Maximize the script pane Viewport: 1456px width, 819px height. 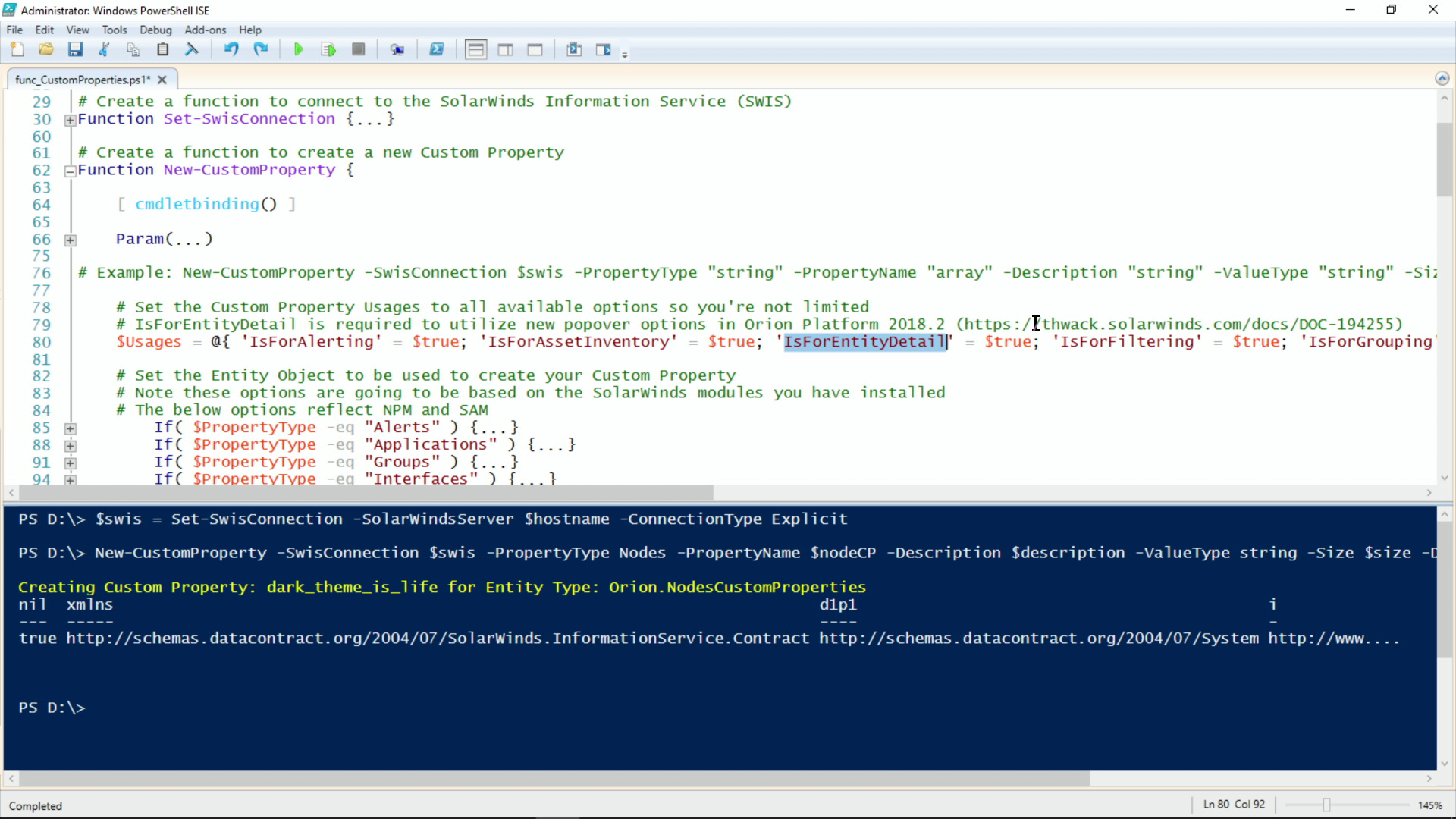[535, 49]
